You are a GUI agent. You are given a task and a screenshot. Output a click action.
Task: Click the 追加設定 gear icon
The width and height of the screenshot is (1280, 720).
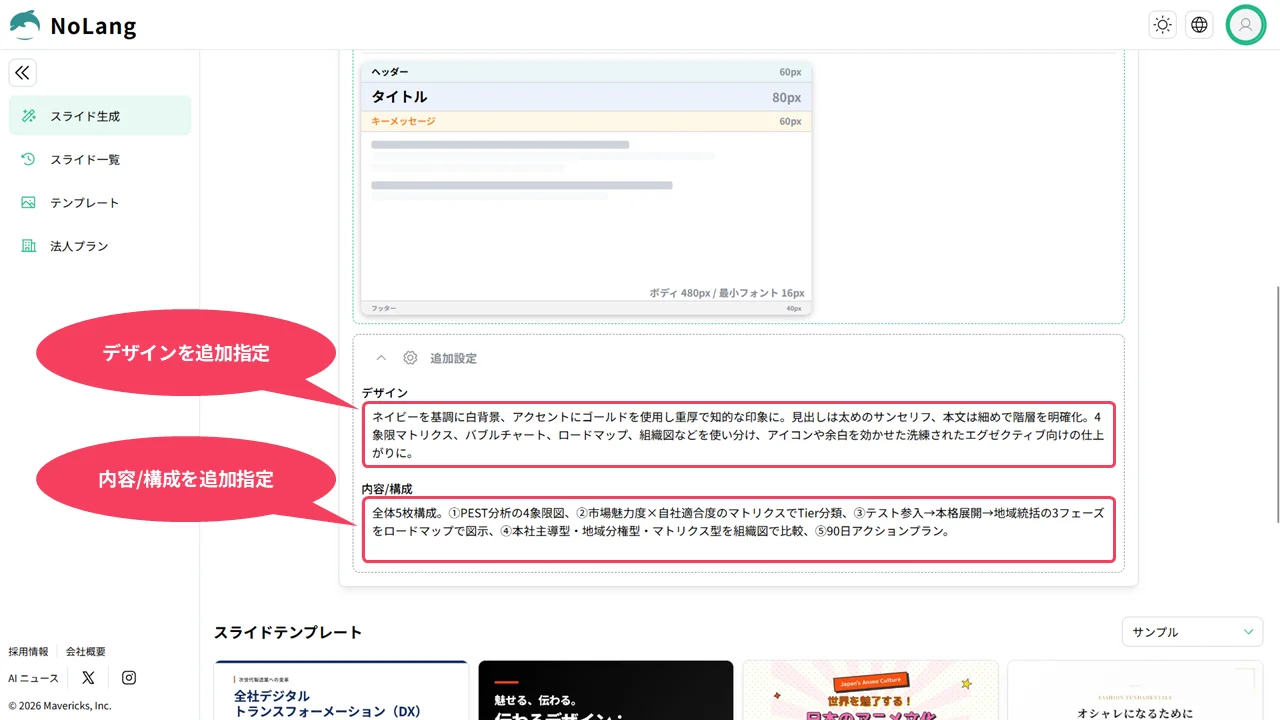[x=410, y=358]
